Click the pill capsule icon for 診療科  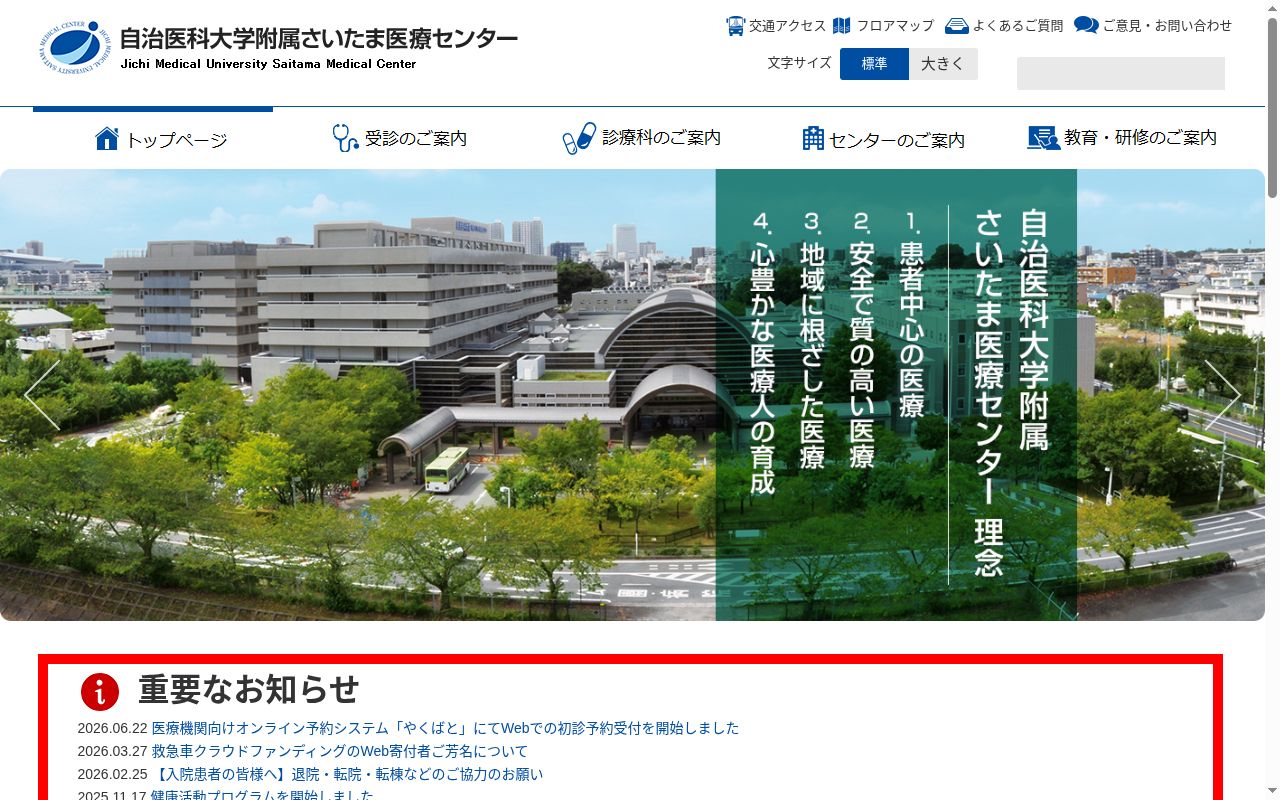pos(579,138)
